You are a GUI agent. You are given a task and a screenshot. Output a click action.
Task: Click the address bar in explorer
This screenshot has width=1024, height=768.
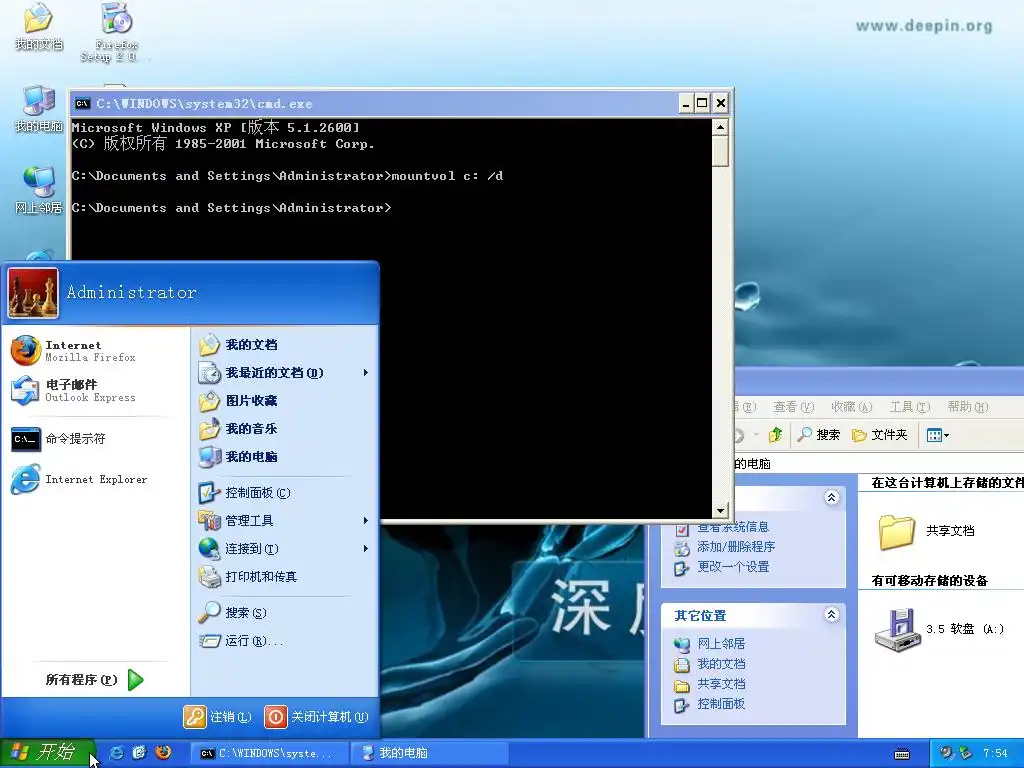(x=878, y=464)
